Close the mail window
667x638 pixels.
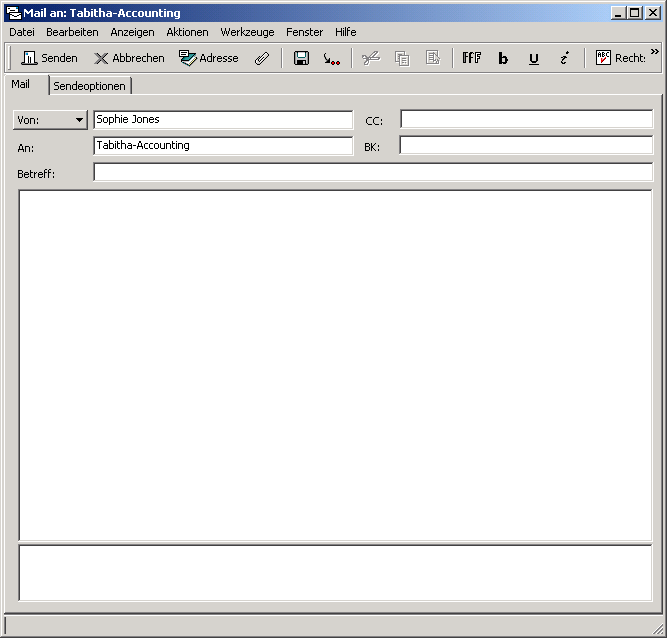pyautogui.click(x=653, y=13)
